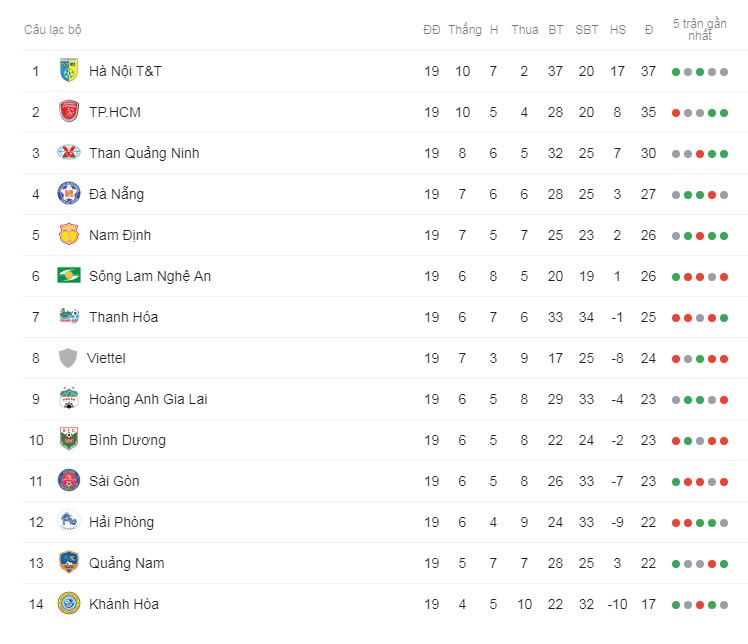This screenshot has height=644, width=748.
Task: Click the Sài Gòn round club badge
Action: click(x=69, y=480)
